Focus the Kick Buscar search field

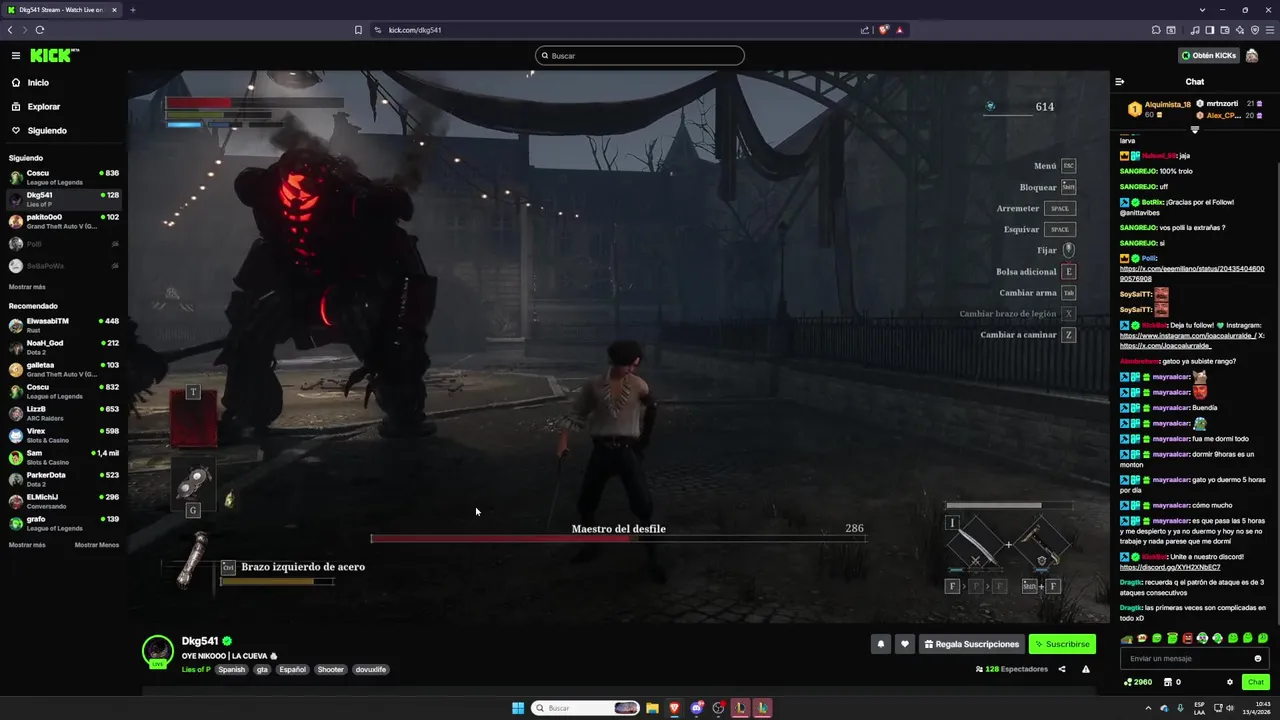(640, 56)
